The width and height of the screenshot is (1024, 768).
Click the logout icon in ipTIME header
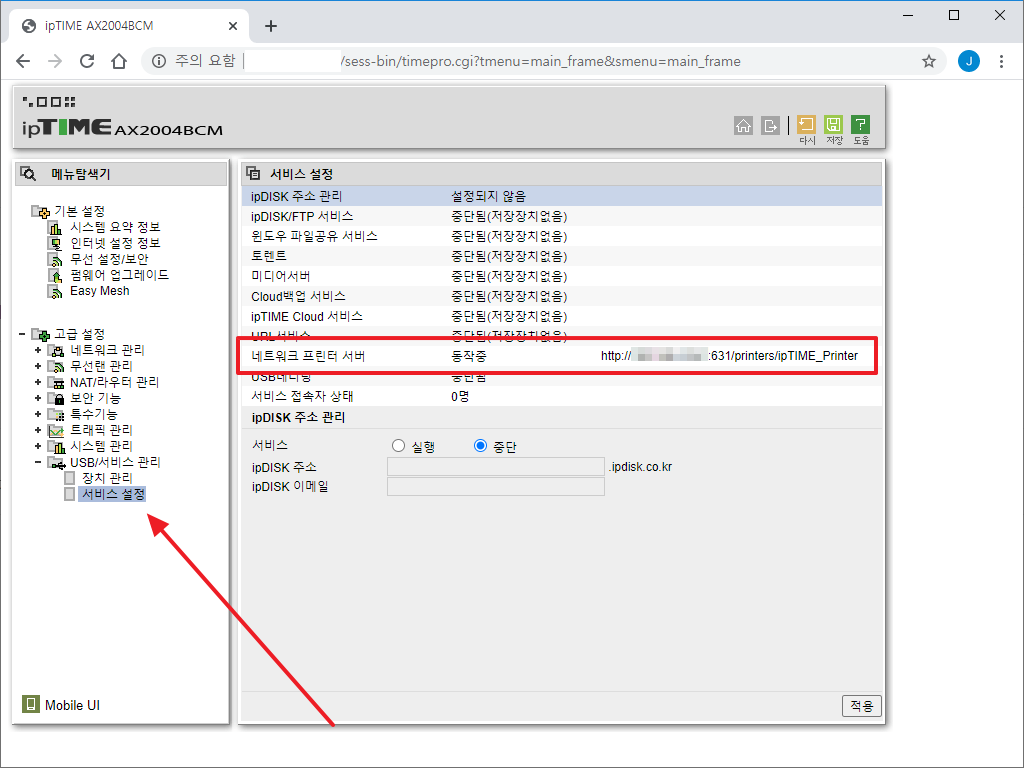(770, 125)
